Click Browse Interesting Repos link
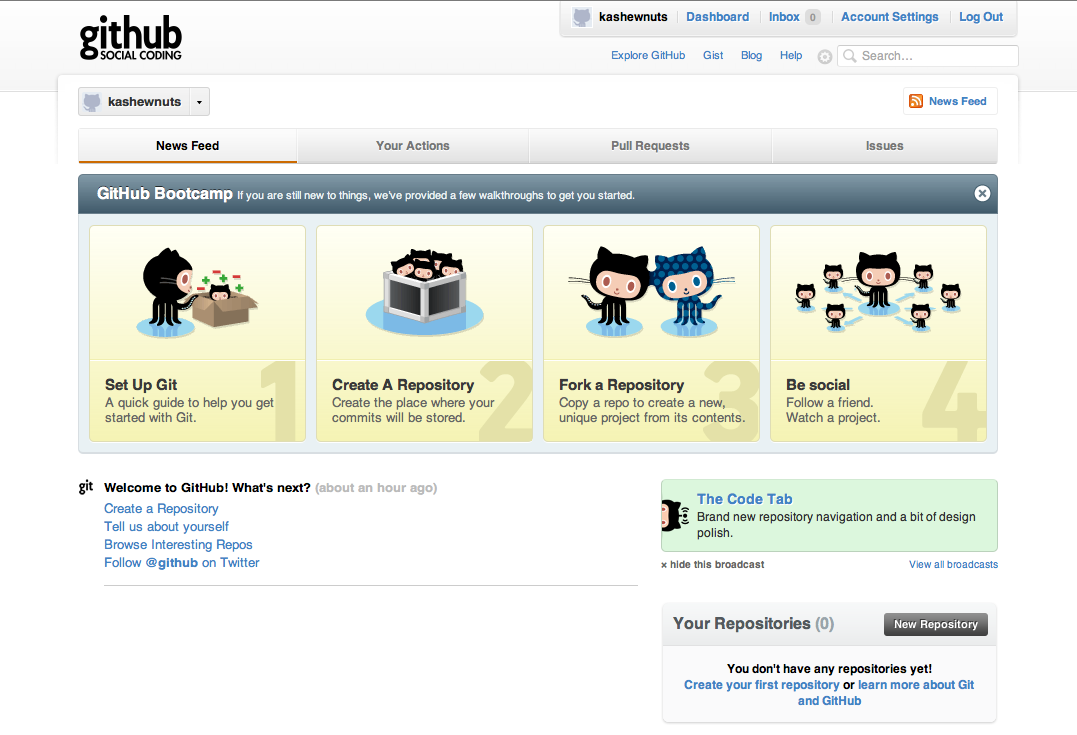The width and height of the screenshot is (1077, 735). tap(179, 545)
